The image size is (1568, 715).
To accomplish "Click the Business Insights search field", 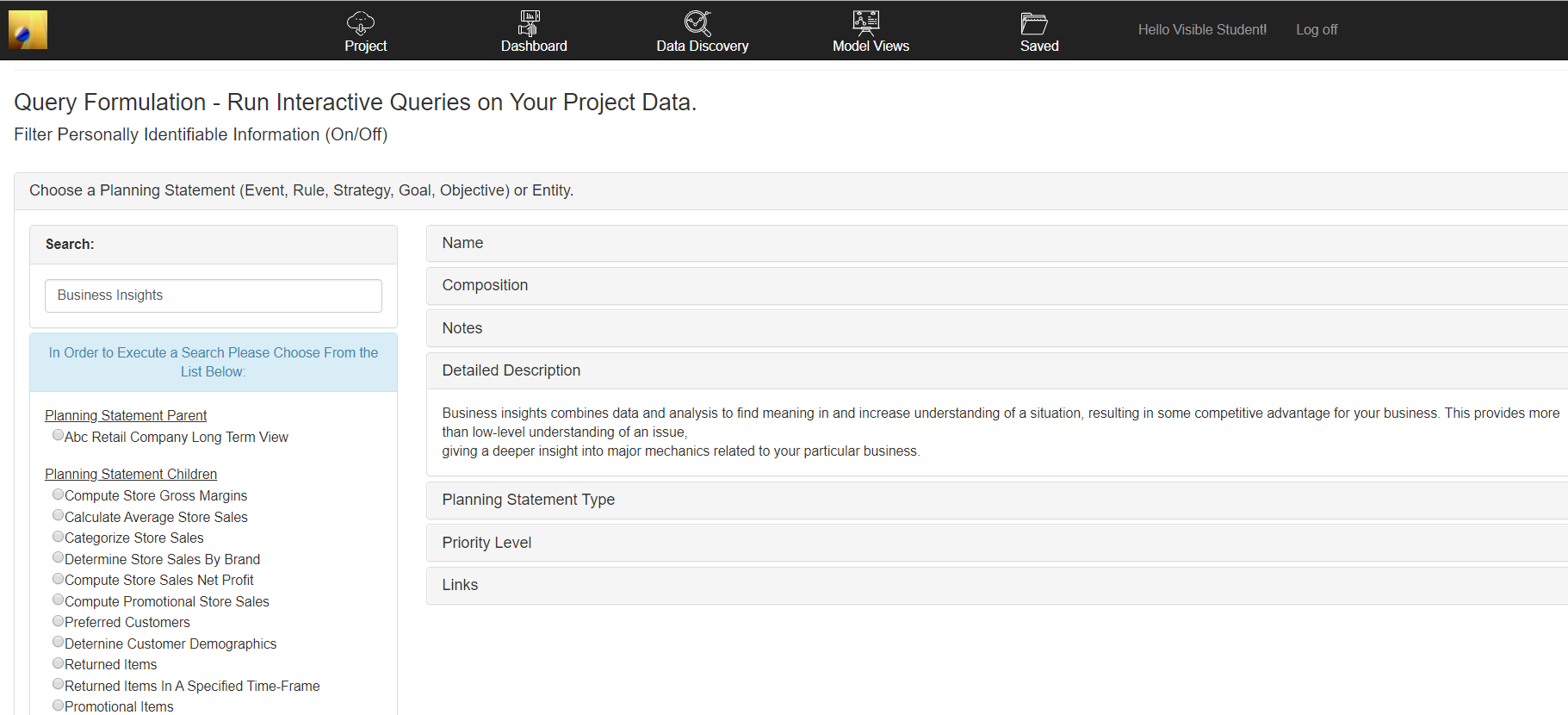I will click(x=214, y=295).
